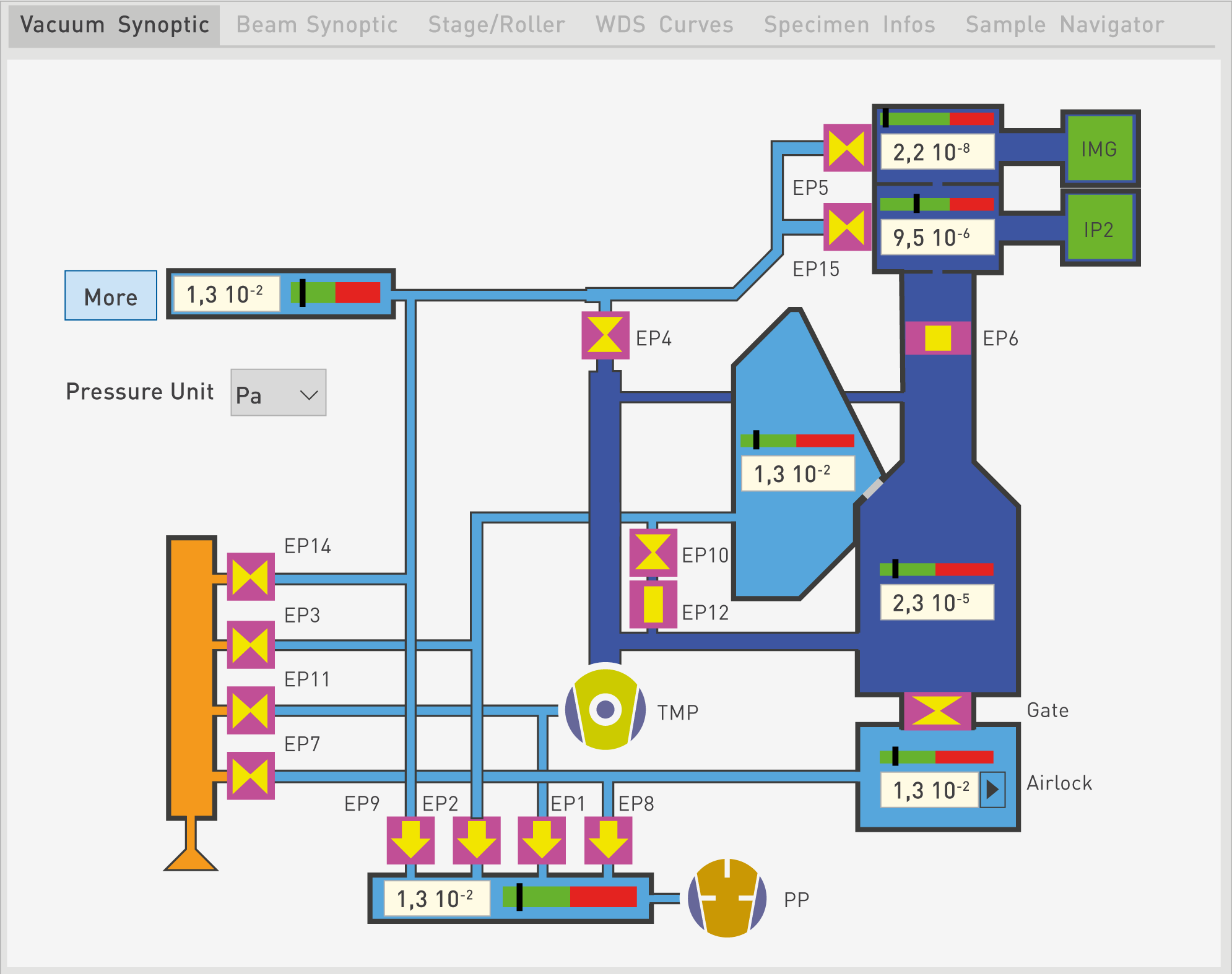Click the EP6 valve symbol
The width and height of the screenshot is (1232, 974).
[x=937, y=338]
